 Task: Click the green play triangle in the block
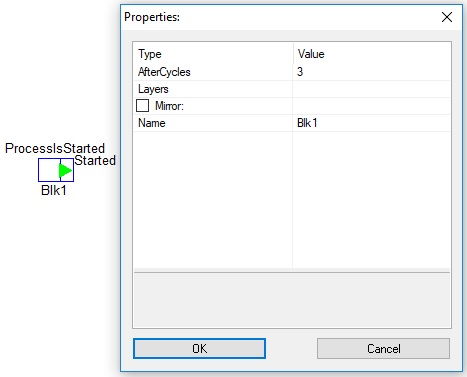pyautogui.click(x=65, y=170)
